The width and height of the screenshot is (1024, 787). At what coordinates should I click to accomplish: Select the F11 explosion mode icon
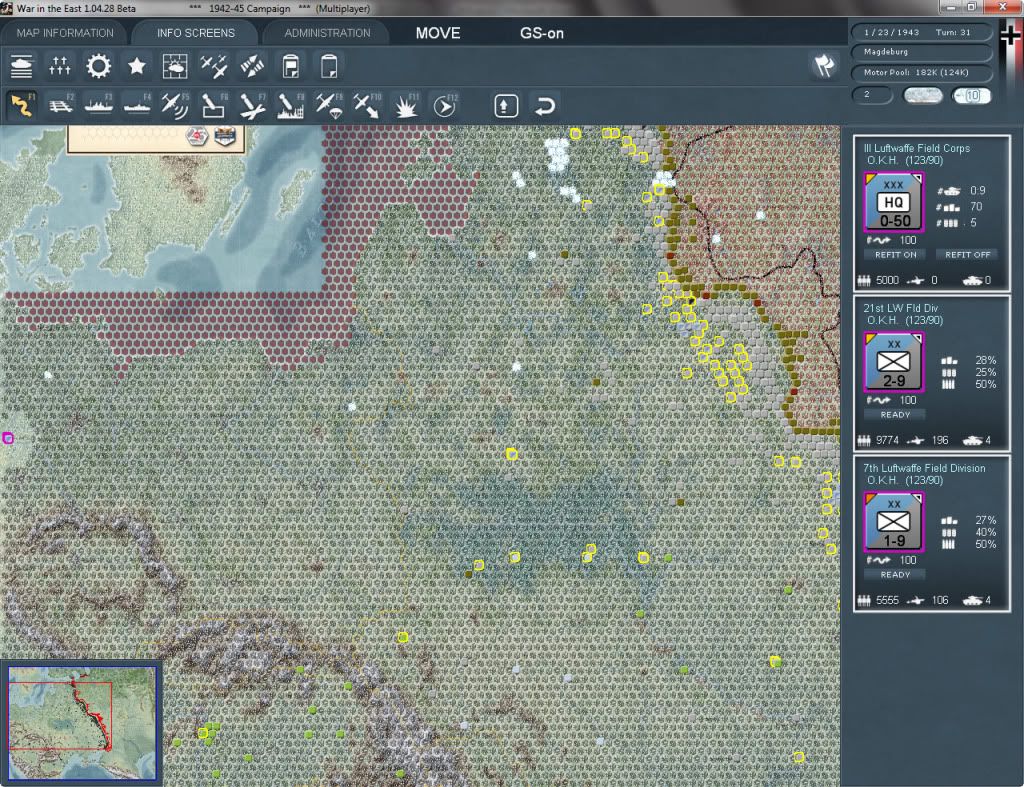406,105
